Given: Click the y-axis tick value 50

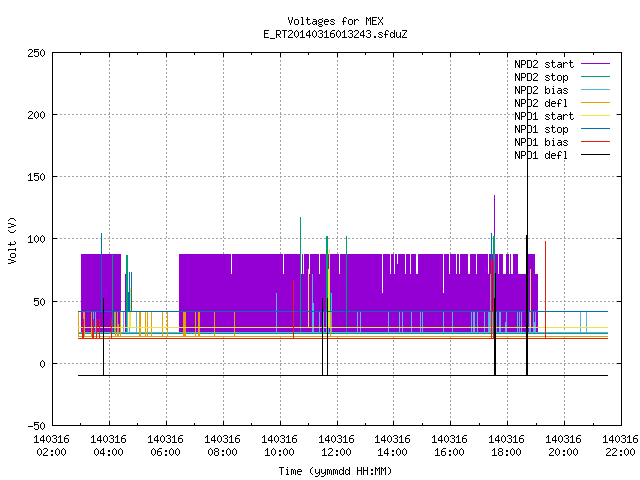Looking at the screenshot, I should point(39,302).
